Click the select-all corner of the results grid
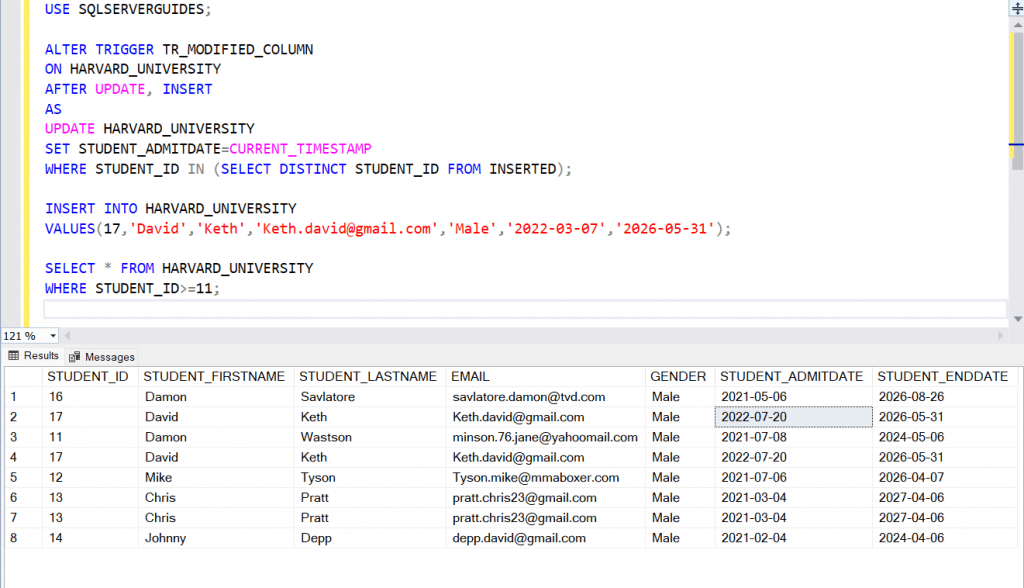Image resolution: width=1024 pixels, height=588 pixels. (24, 377)
